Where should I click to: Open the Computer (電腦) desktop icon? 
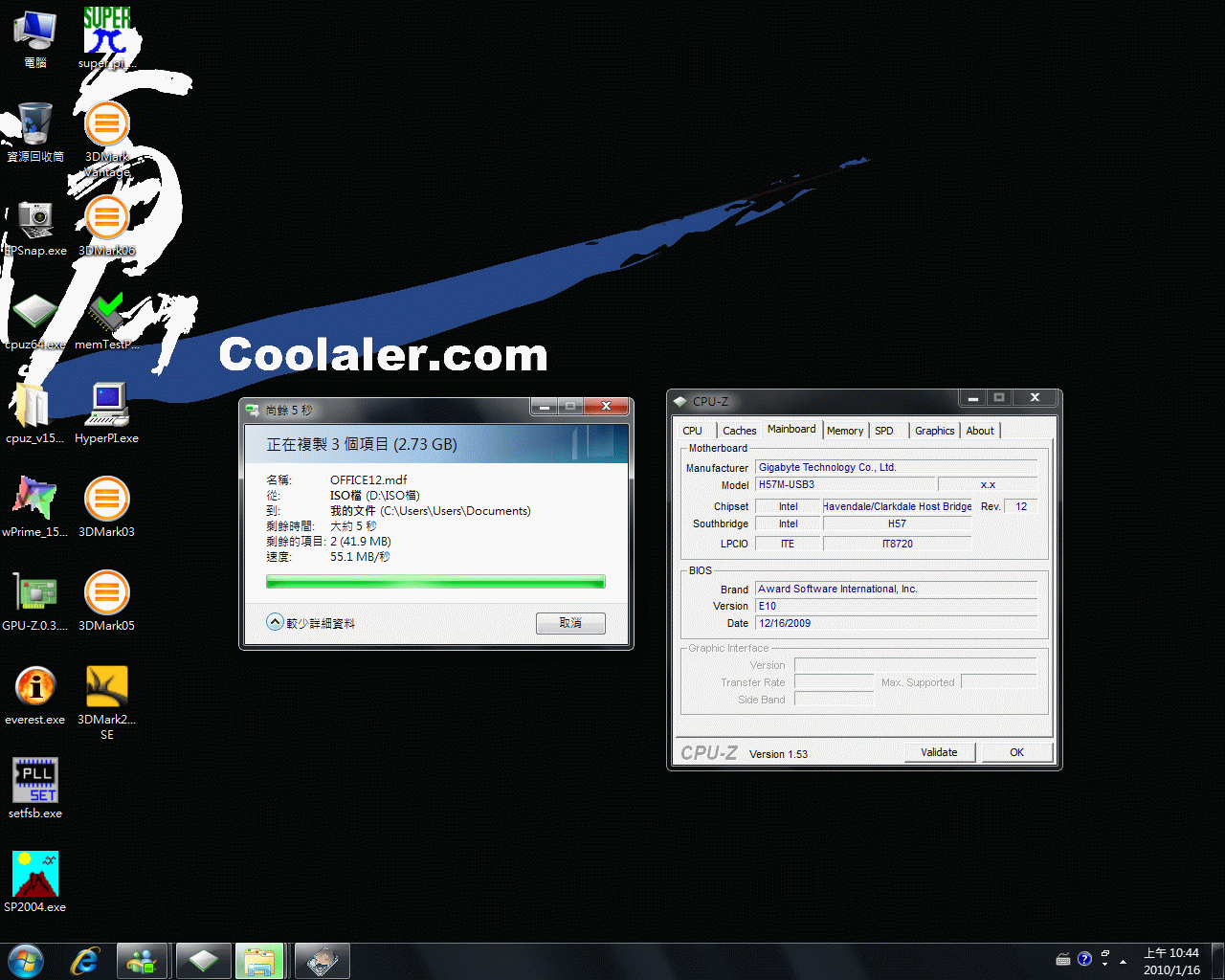35,36
